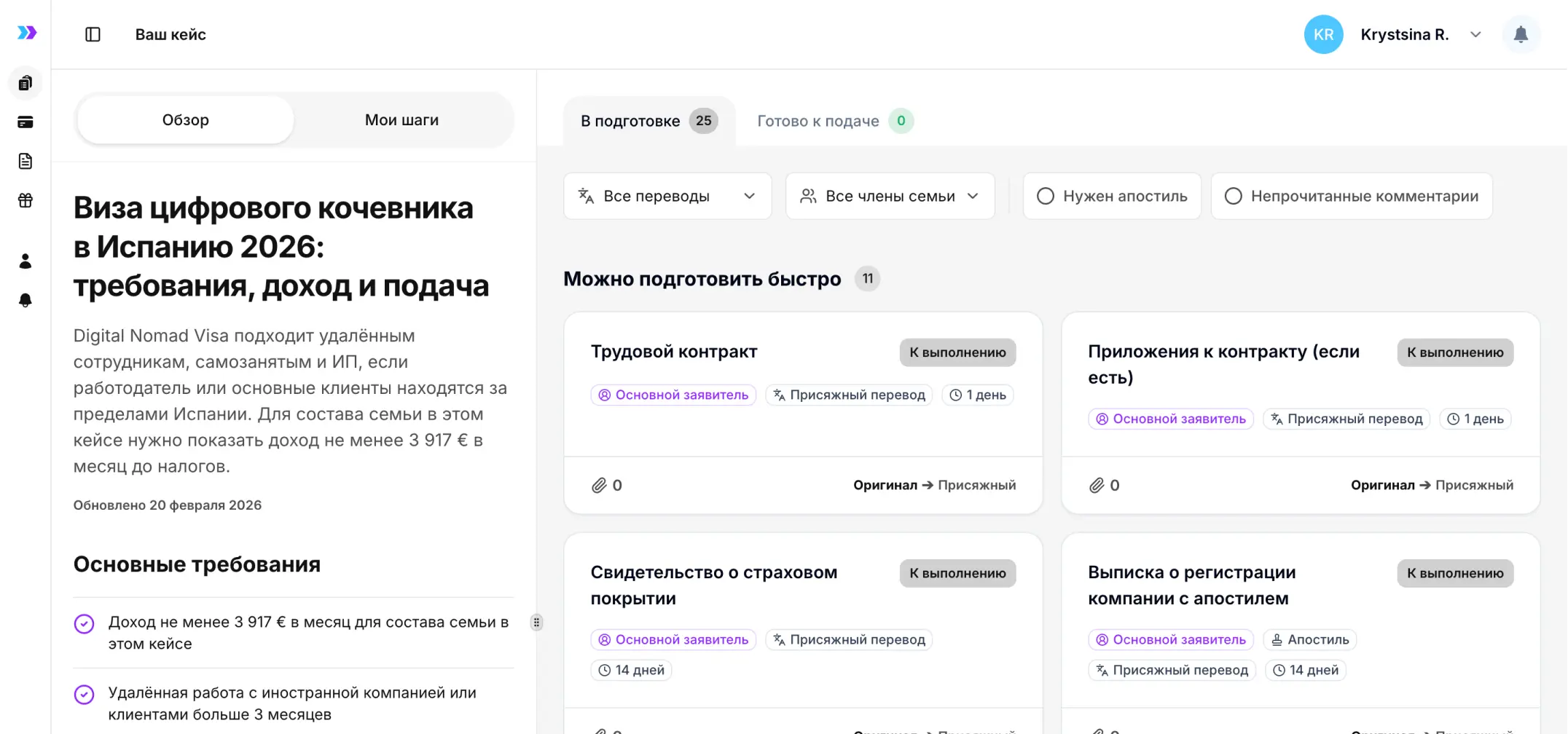Click Присяжный перевод tag on Свидетельство card
Screen dimensions: 1568x734
coord(849,639)
